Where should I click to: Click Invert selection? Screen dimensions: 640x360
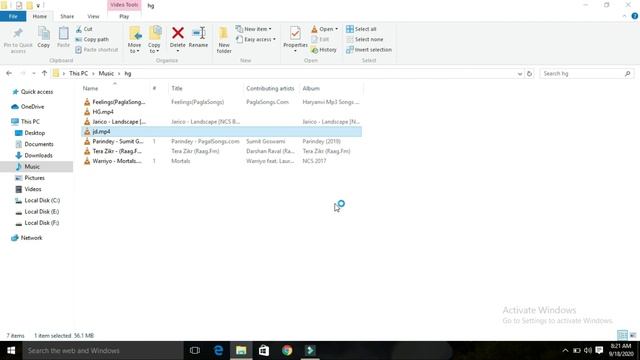coord(369,49)
